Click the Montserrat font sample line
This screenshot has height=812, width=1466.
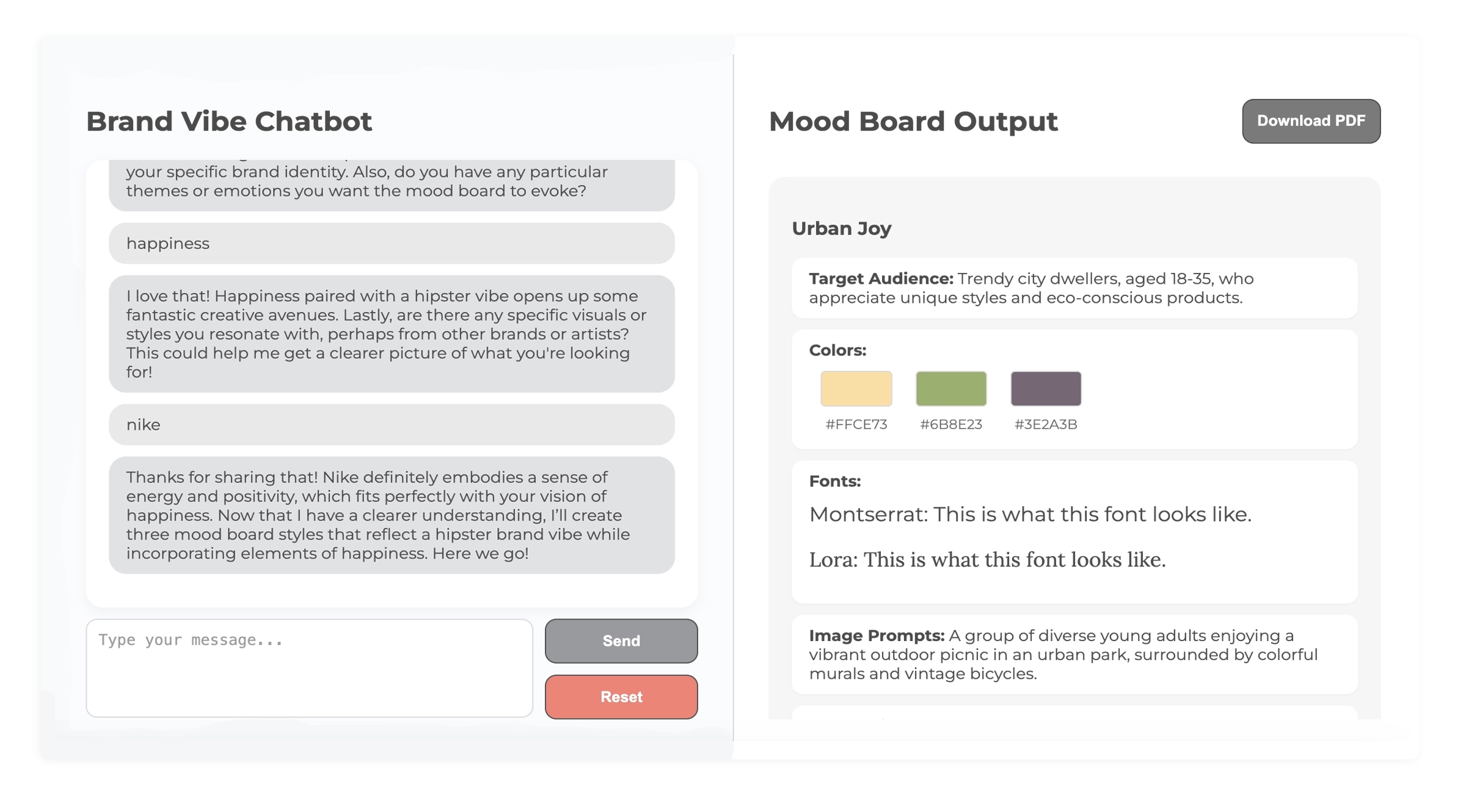1030,515
